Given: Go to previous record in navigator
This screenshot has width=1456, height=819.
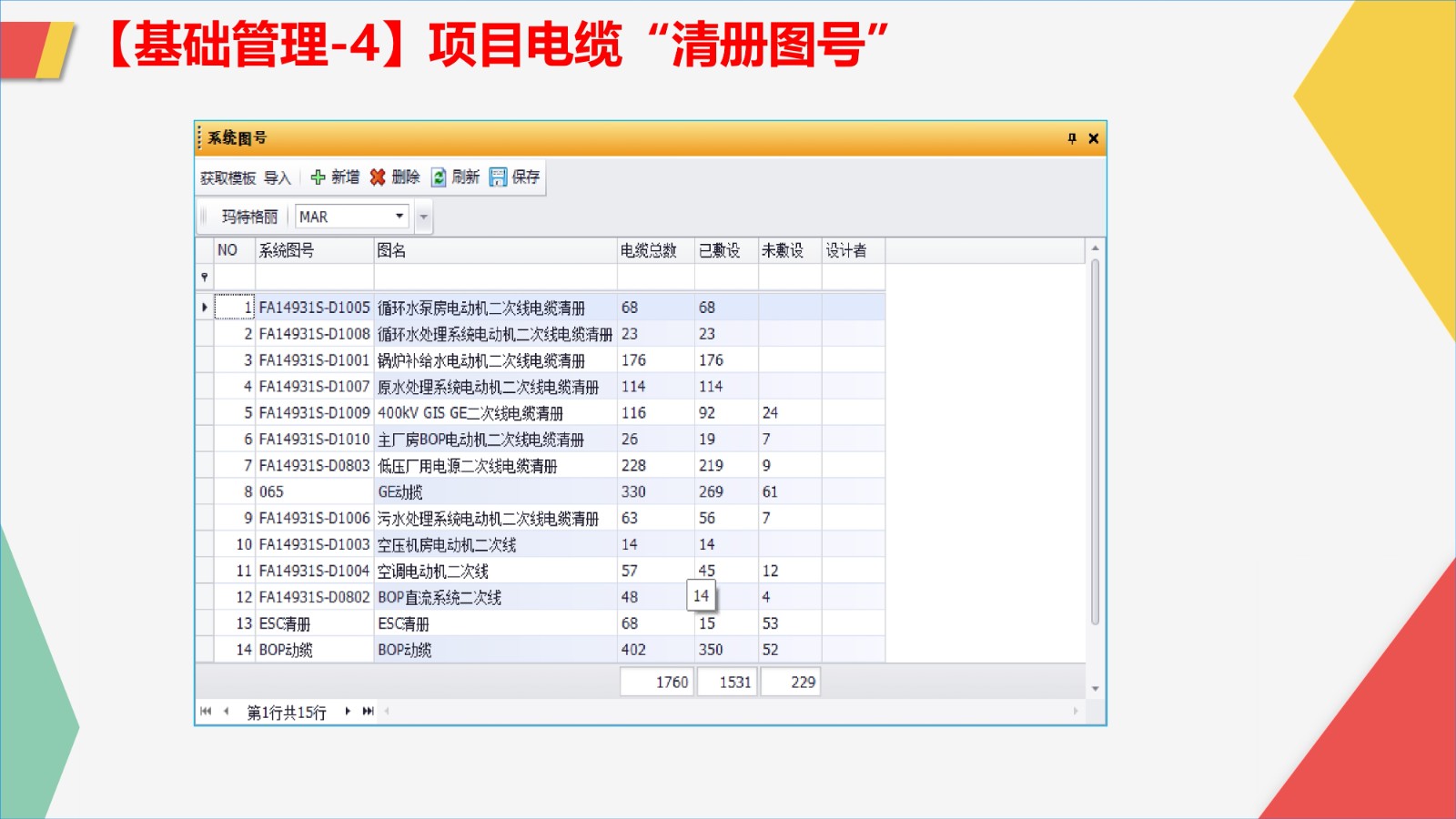Looking at the screenshot, I should coord(226,712).
